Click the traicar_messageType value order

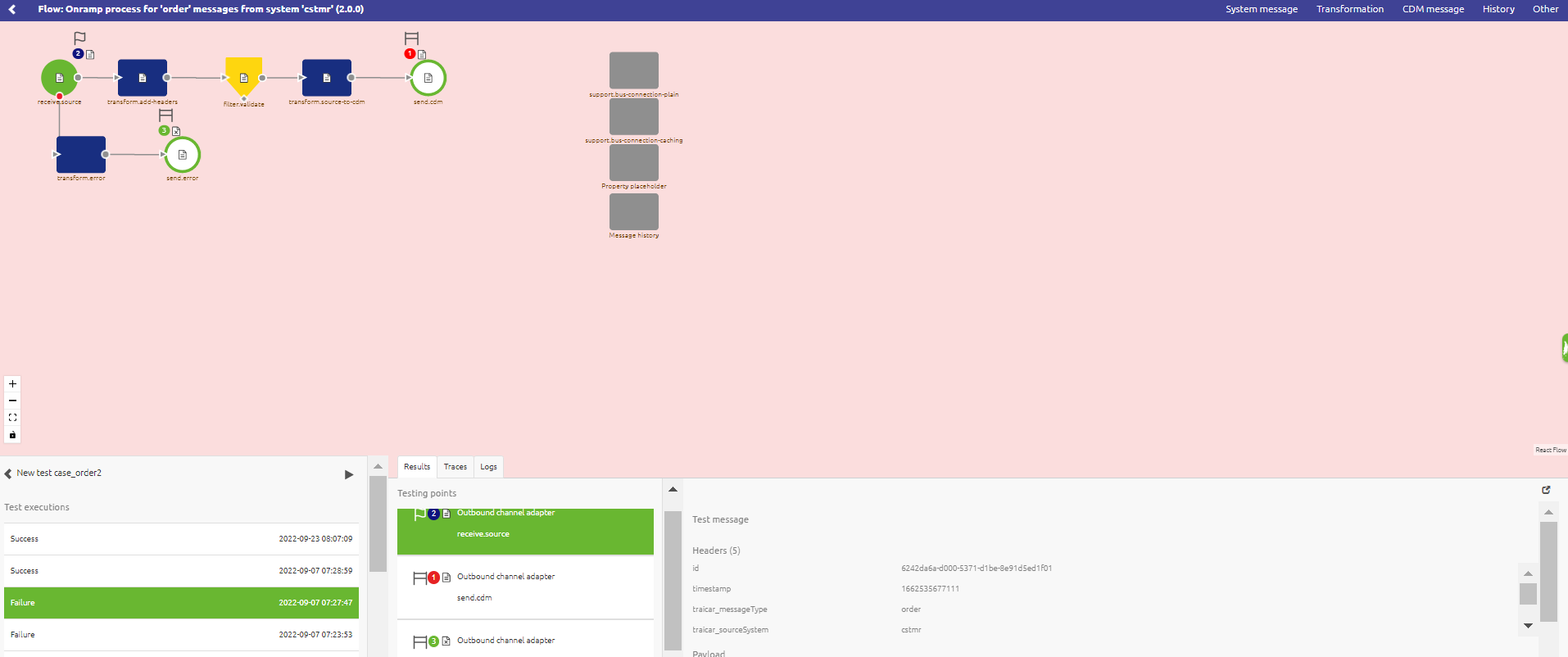(x=911, y=609)
